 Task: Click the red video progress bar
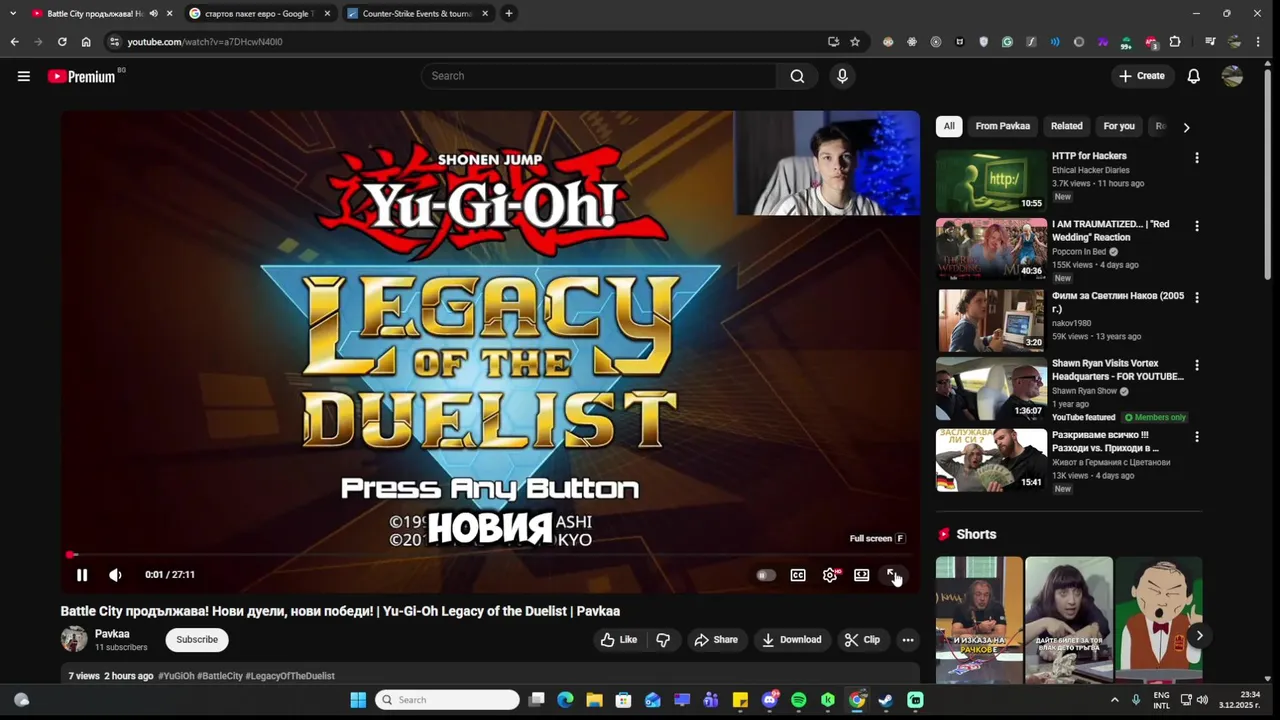[490, 554]
